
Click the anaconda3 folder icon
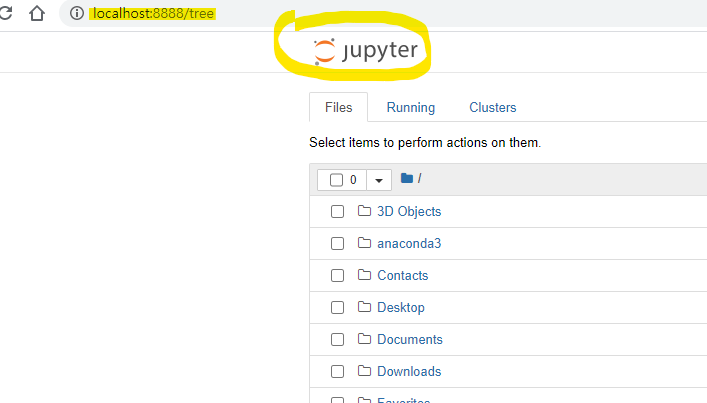click(x=364, y=243)
